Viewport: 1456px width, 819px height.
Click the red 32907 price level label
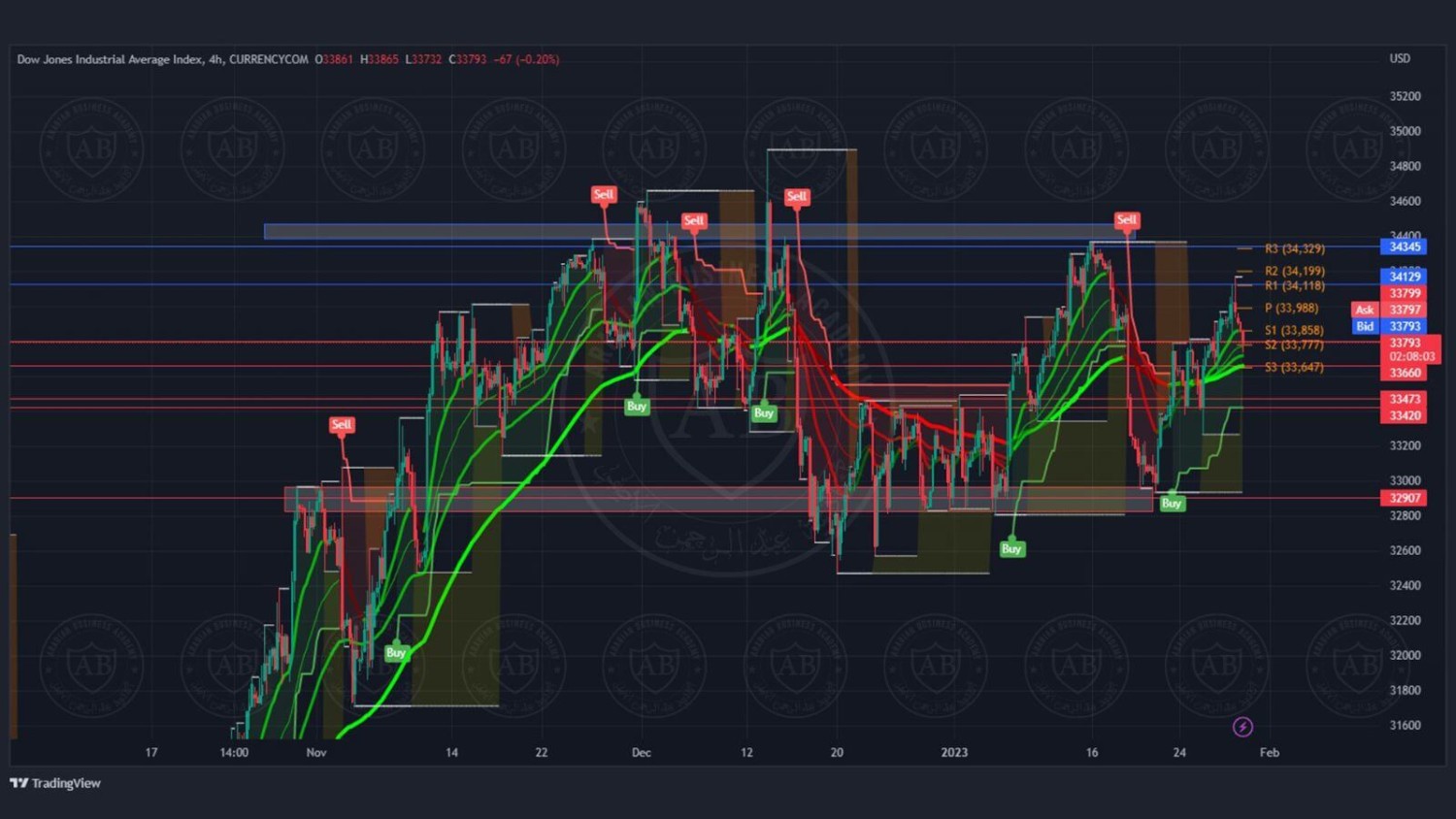[x=1405, y=498]
